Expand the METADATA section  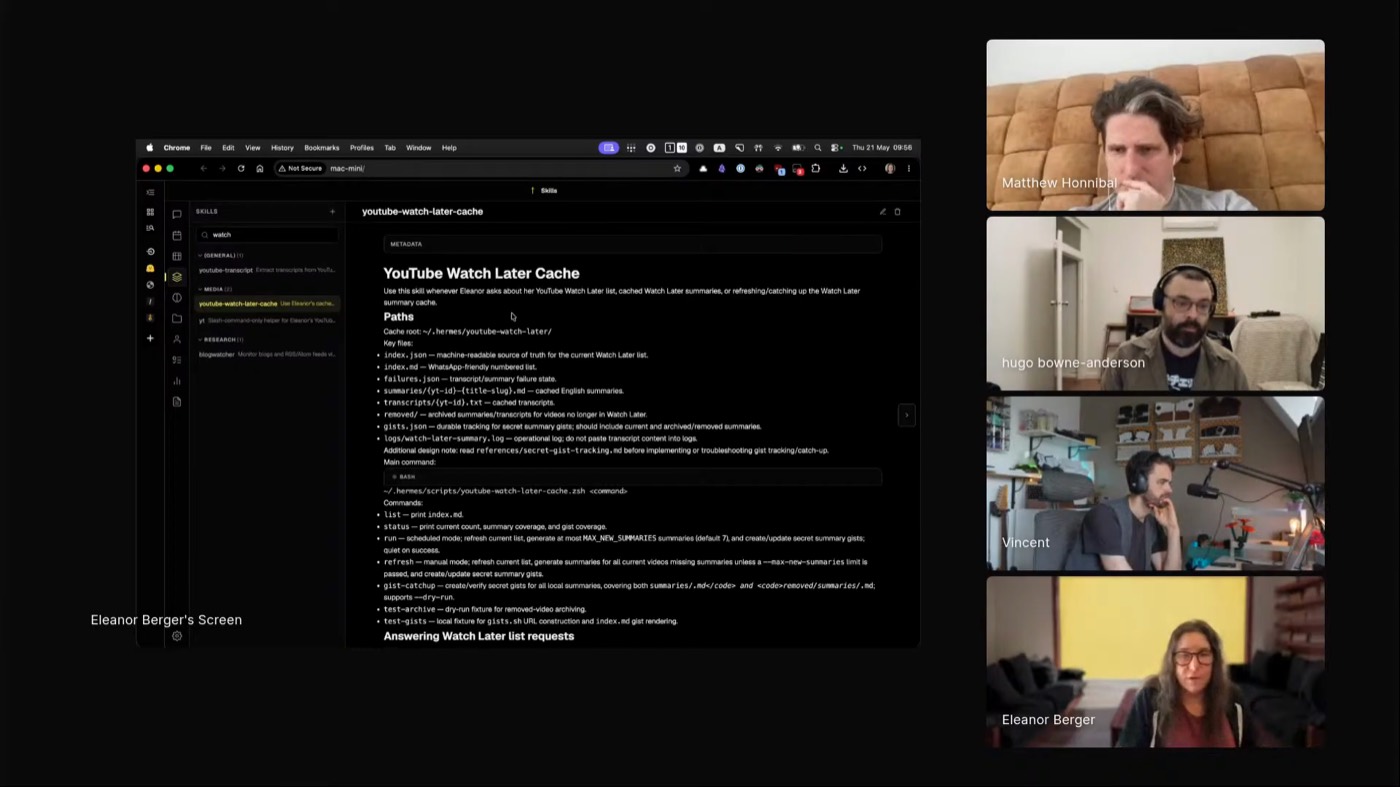click(632, 244)
